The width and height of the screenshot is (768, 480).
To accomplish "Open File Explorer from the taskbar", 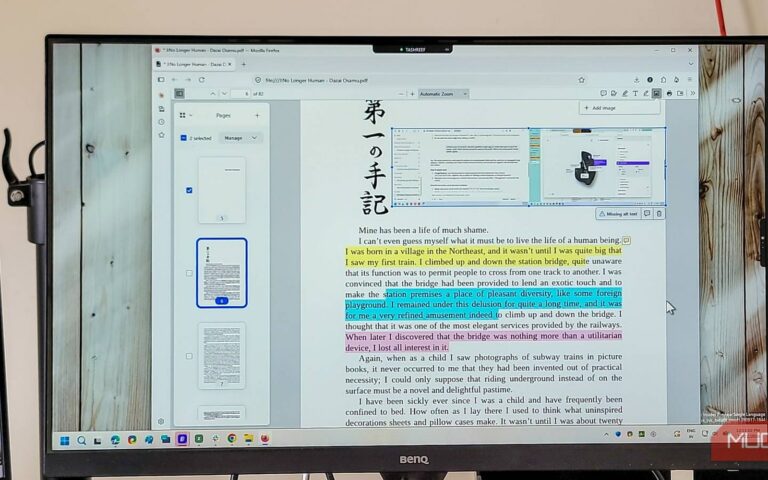I will (249, 439).
